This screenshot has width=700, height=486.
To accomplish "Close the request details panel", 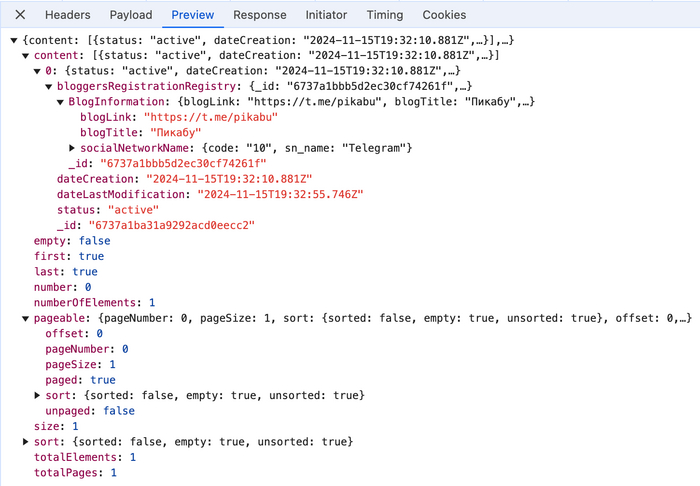I will click(x=21, y=15).
